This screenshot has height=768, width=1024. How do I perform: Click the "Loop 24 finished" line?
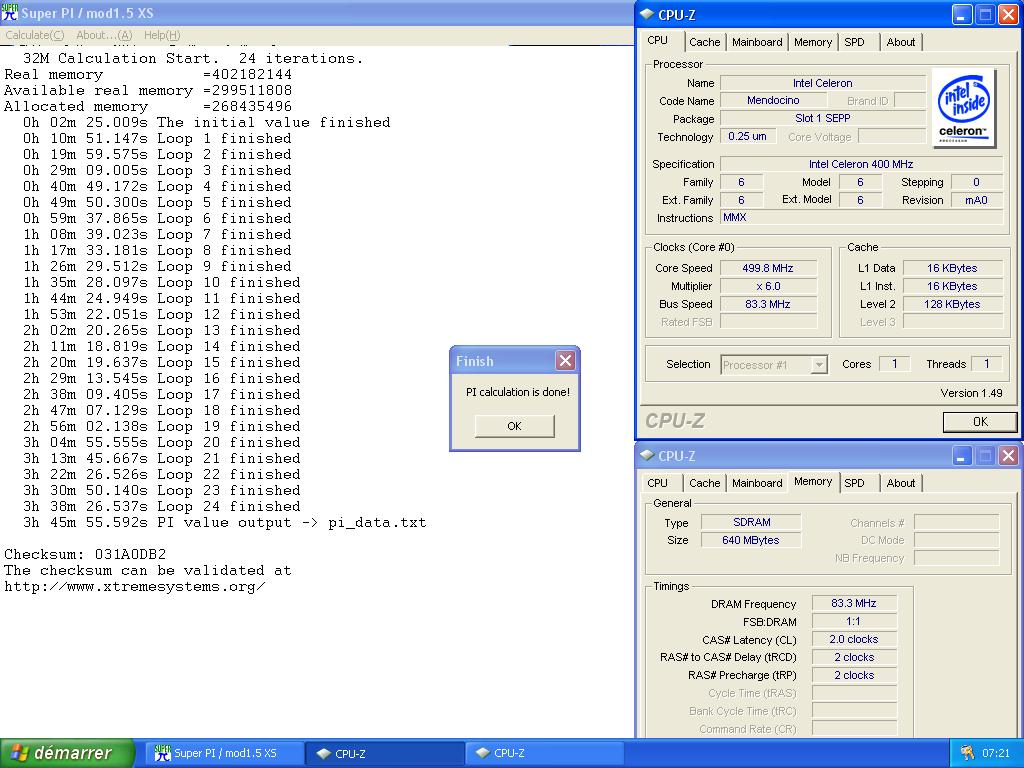[x=161, y=506]
